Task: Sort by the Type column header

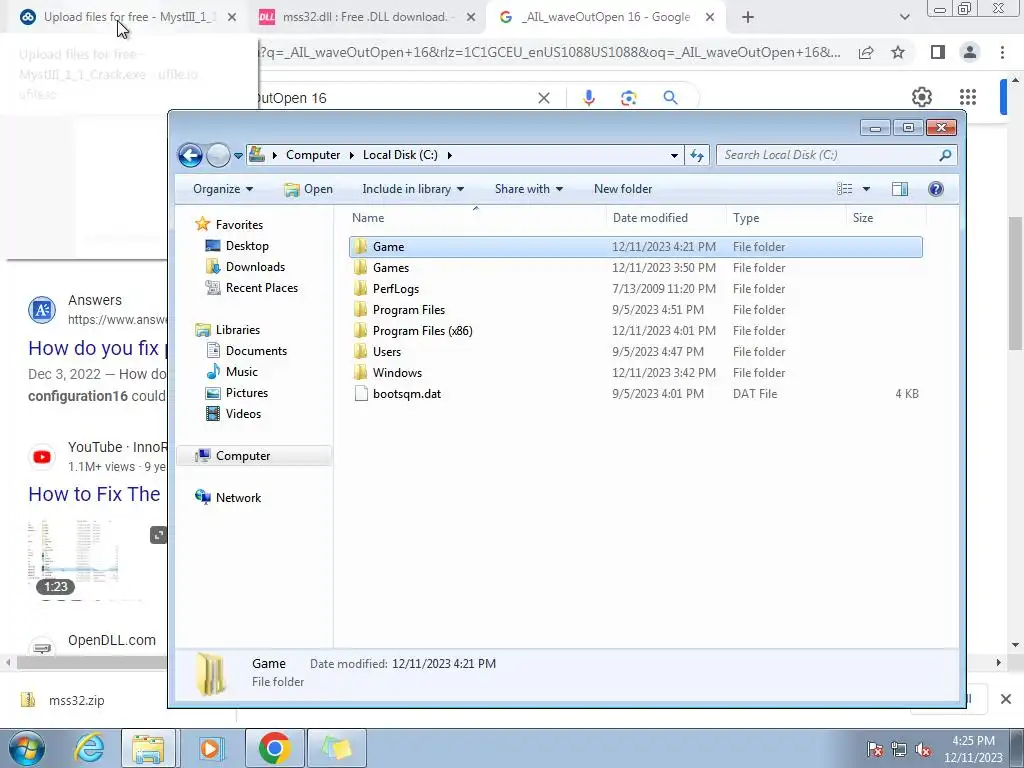Action: pos(786,218)
